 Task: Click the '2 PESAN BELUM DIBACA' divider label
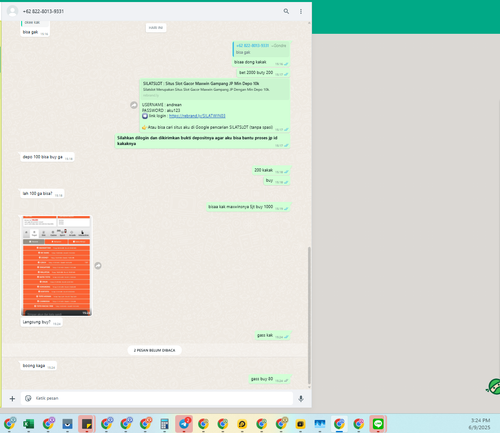click(x=154, y=350)
